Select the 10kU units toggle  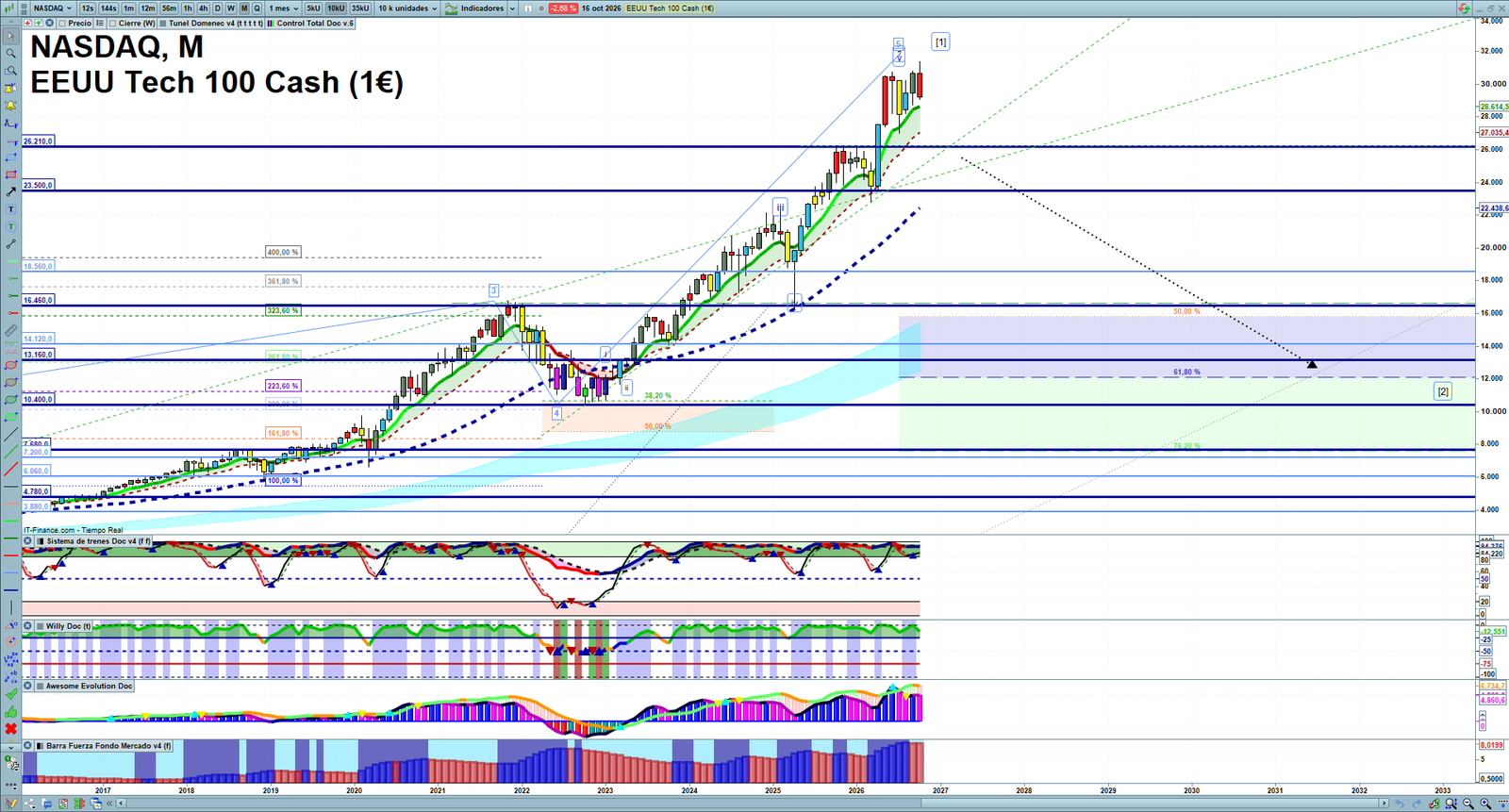pyautogui.click(x=336, y=8)
